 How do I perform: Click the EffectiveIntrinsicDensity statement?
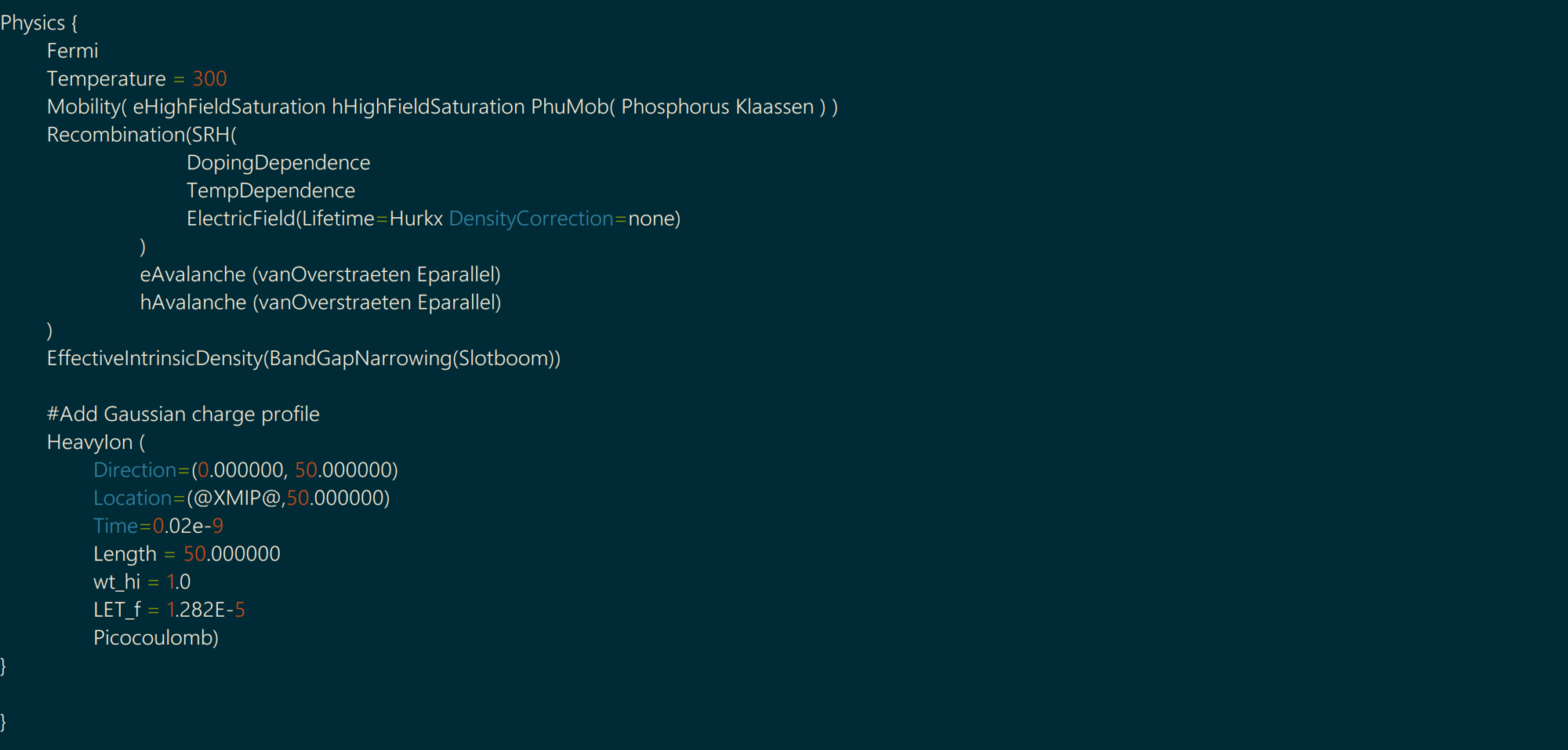coord(303,359)
